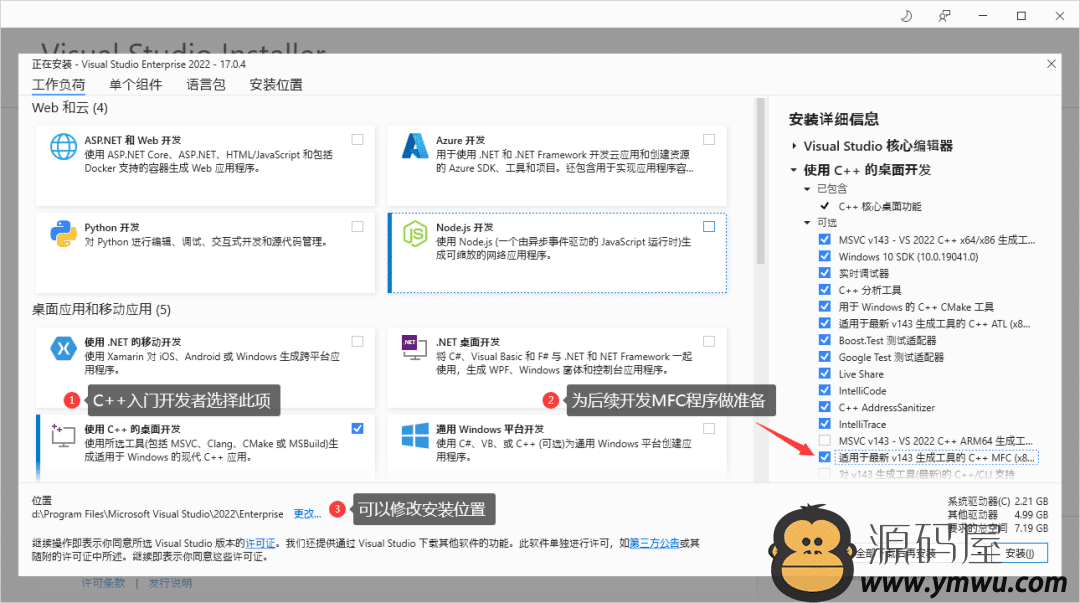Click the .NET 桌面开发 card title

point(468,342)
